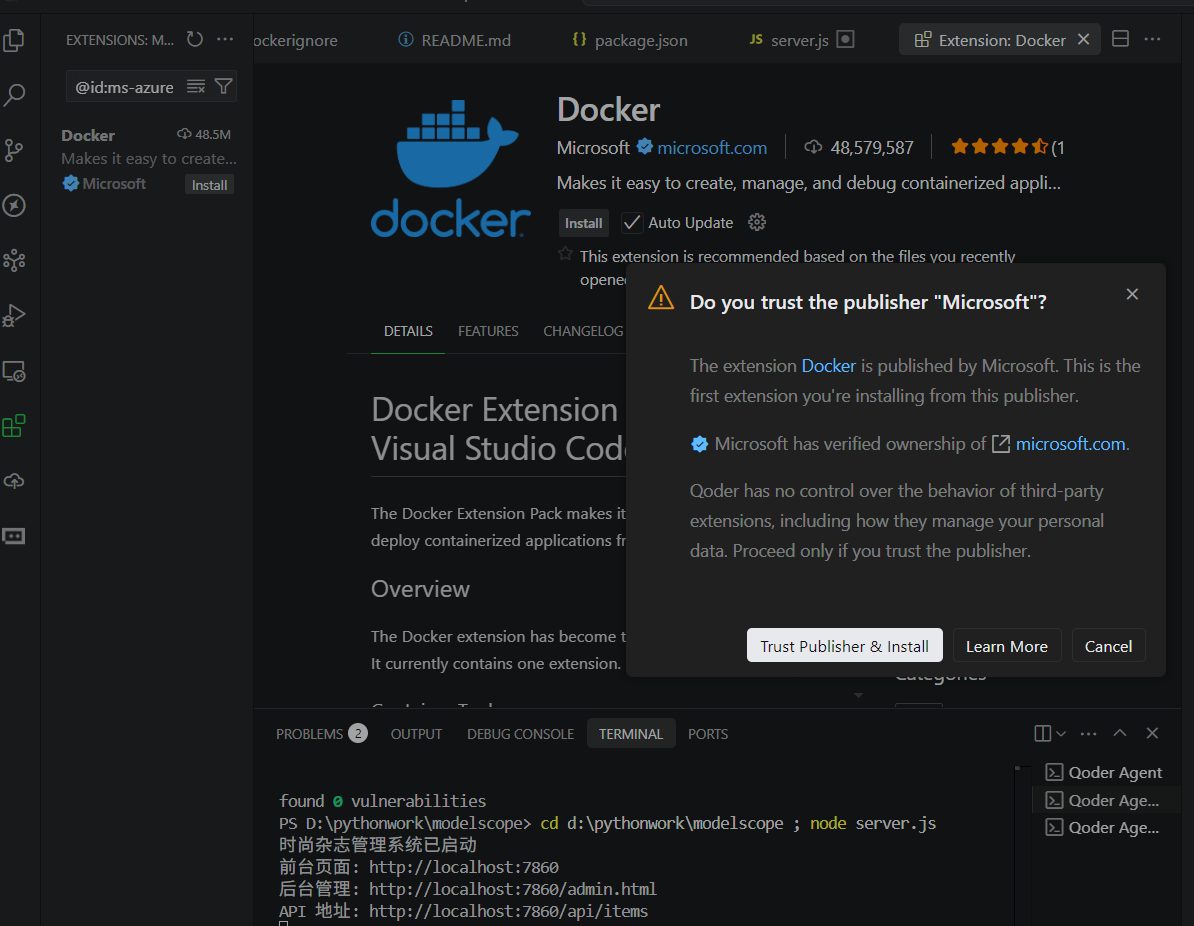This screenshot has width=1194, height=926.
Task: Switch to the .dockerignore tab
Action: [296, 40]
